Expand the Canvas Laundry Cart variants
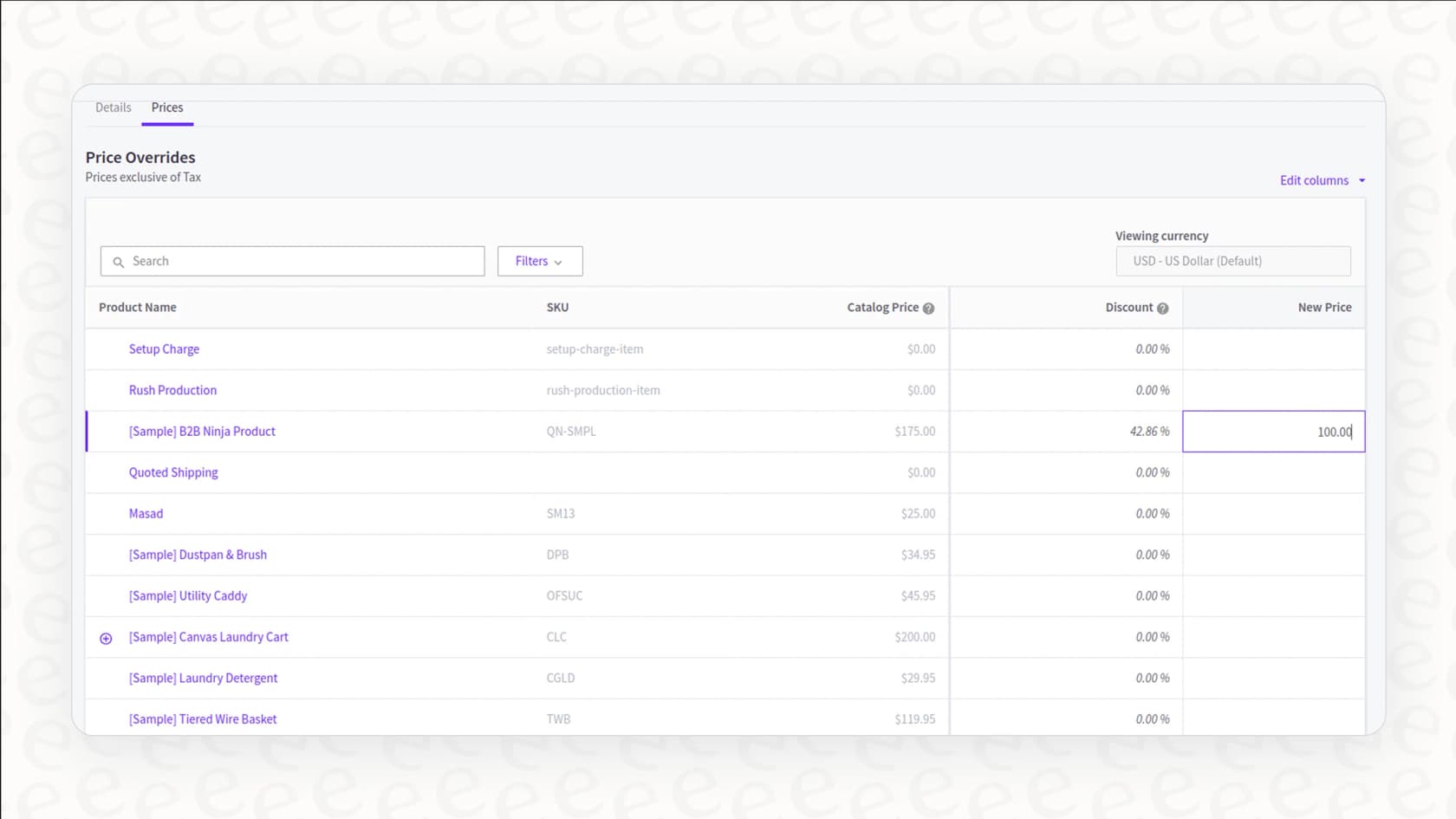 click(x=106, y=639)
